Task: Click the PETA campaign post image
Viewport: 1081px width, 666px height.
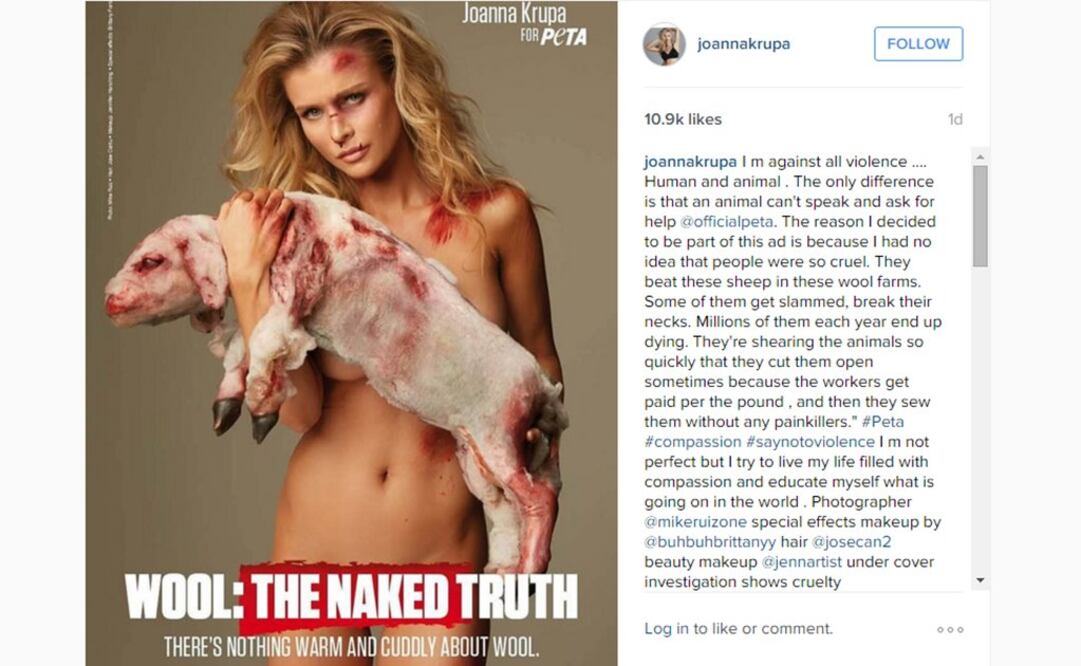Action: click(352, 333)
